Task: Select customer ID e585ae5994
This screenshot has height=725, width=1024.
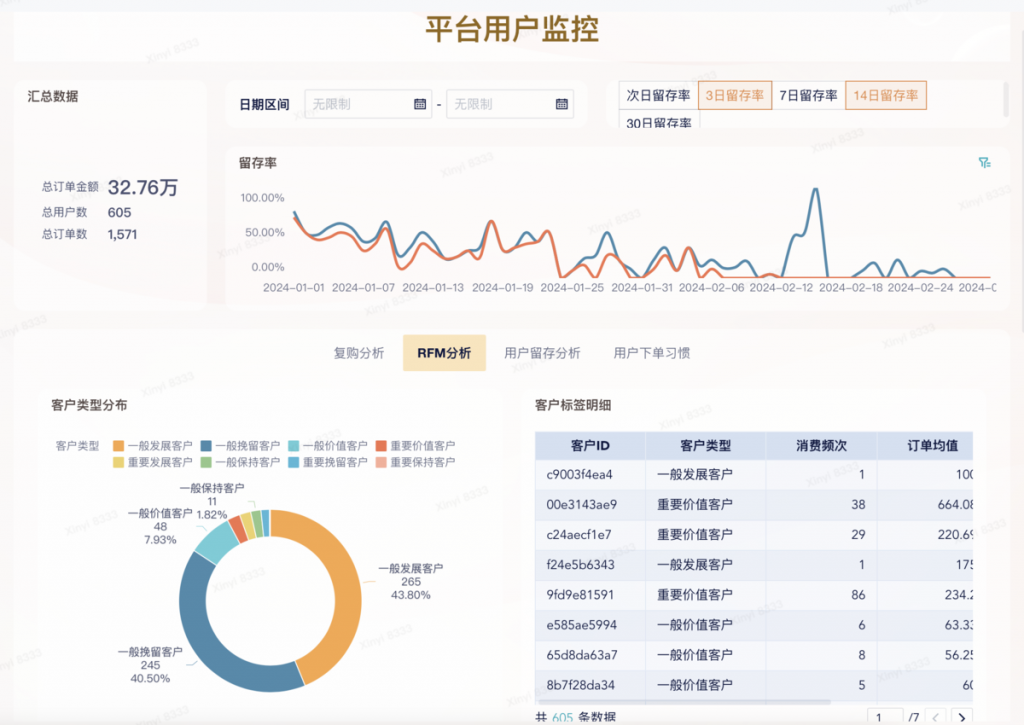Action: point(581,625)
